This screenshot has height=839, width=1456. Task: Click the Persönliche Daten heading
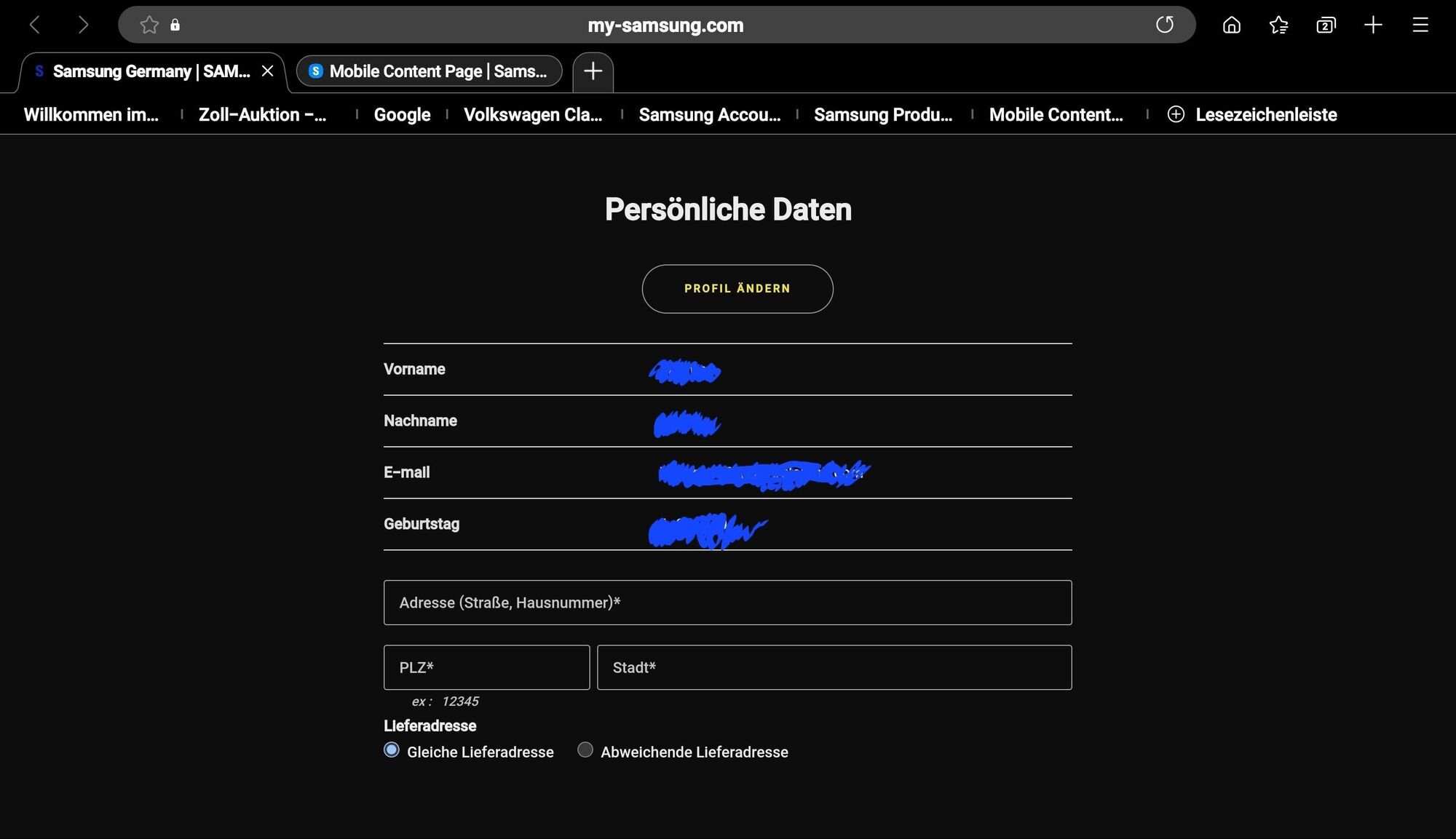[728, 210]
